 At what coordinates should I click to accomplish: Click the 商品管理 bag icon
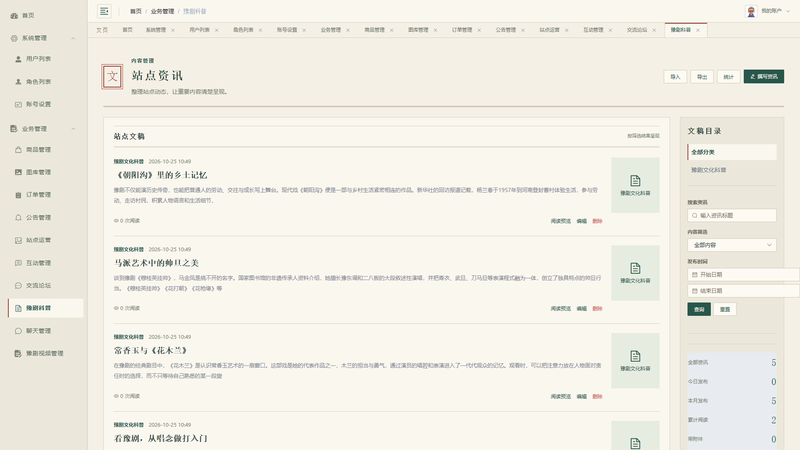pyautogui.click(x=18, y=149)
